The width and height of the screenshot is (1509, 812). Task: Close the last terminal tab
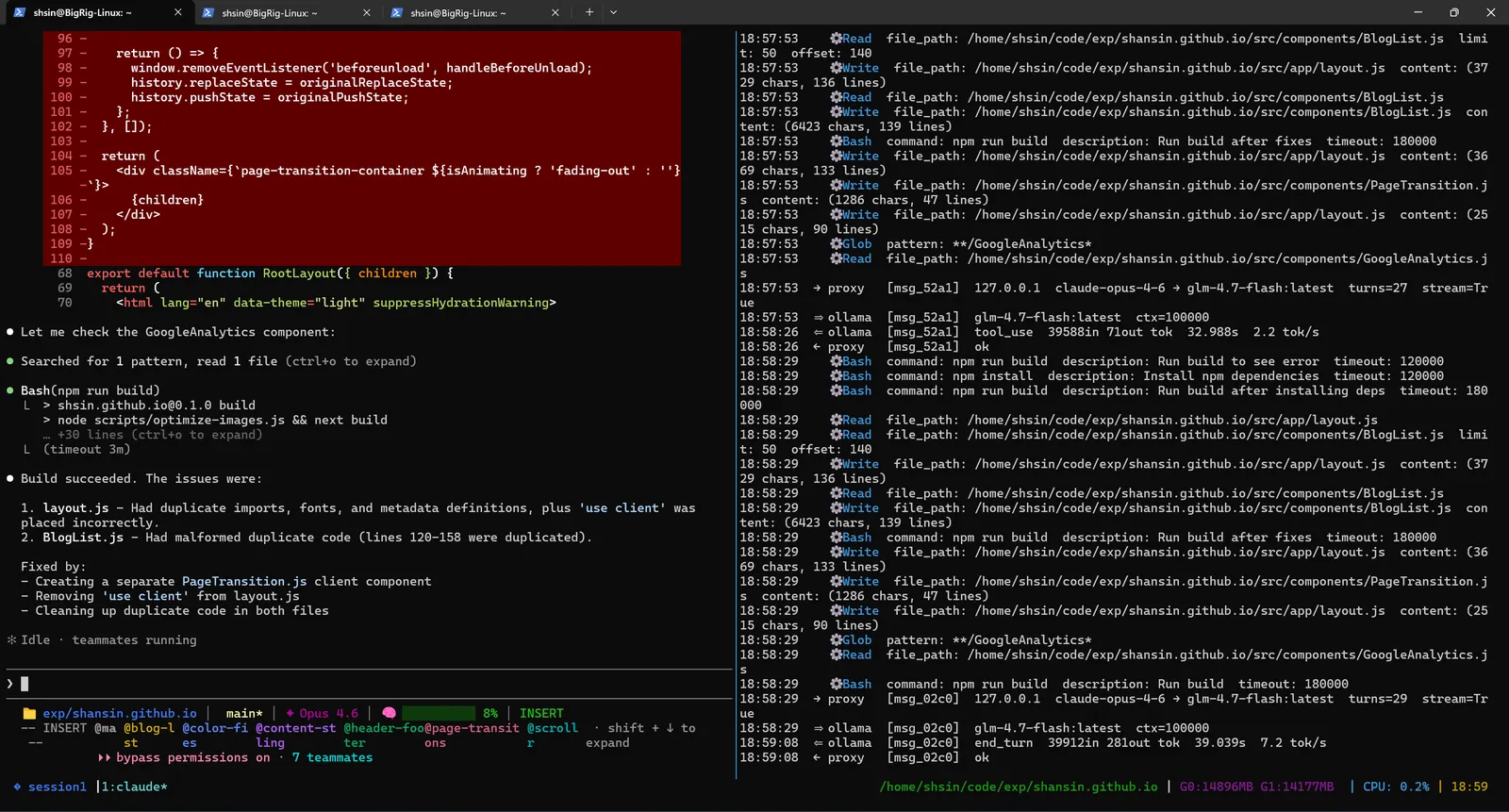[556, 12]
